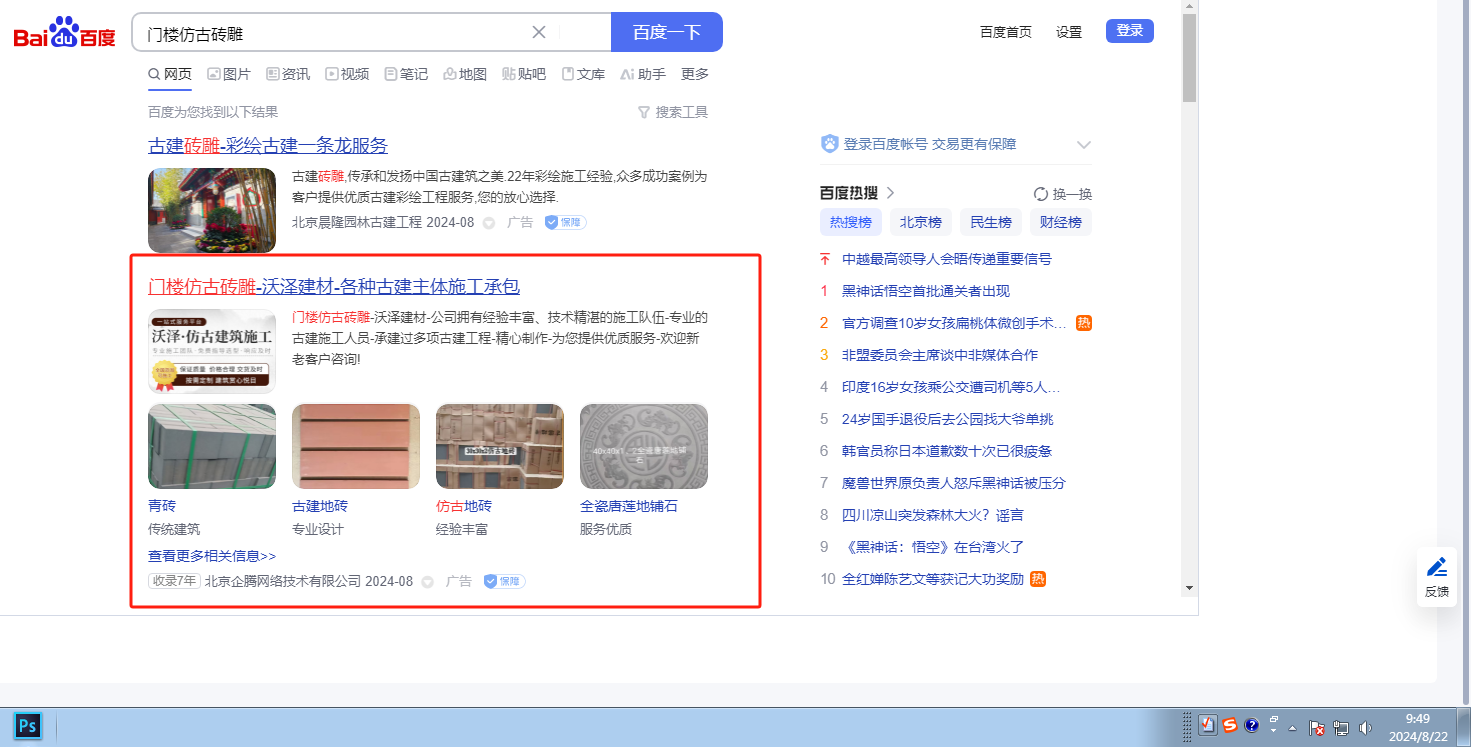Screen dimensions: 1471x747
Task: Open Photoshop from the taskbar
Action: pyautogui.click(x=28, y=725)
